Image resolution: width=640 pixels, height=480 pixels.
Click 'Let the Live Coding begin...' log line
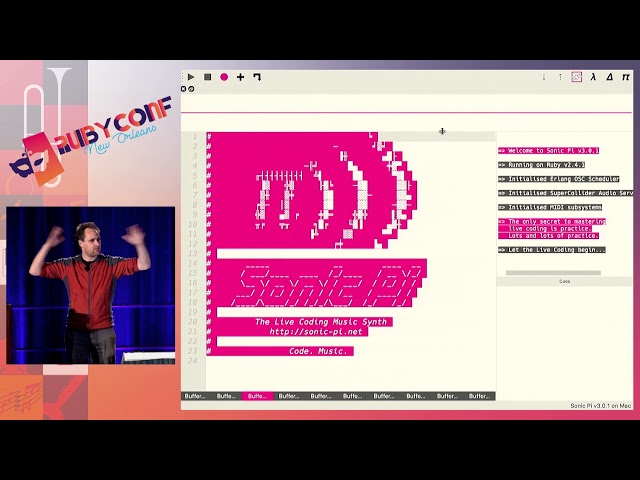552,250
